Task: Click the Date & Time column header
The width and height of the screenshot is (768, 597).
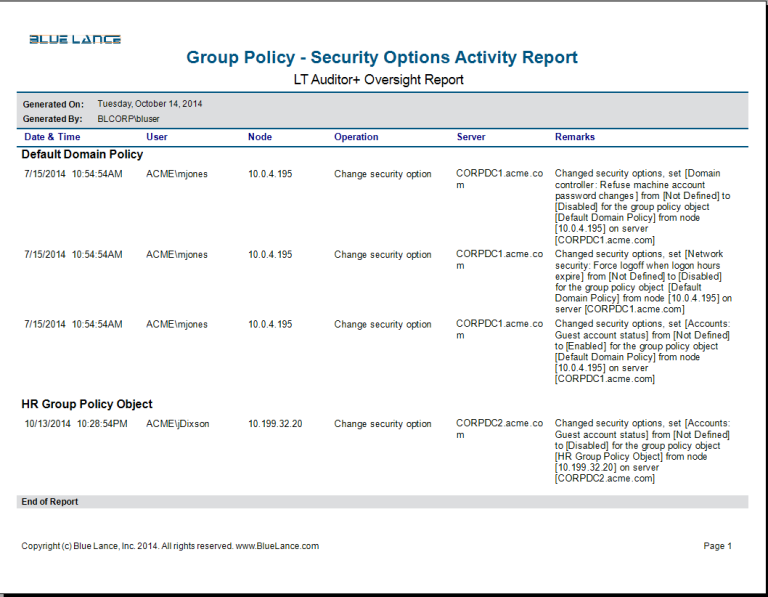Action: tap(52, 137)
